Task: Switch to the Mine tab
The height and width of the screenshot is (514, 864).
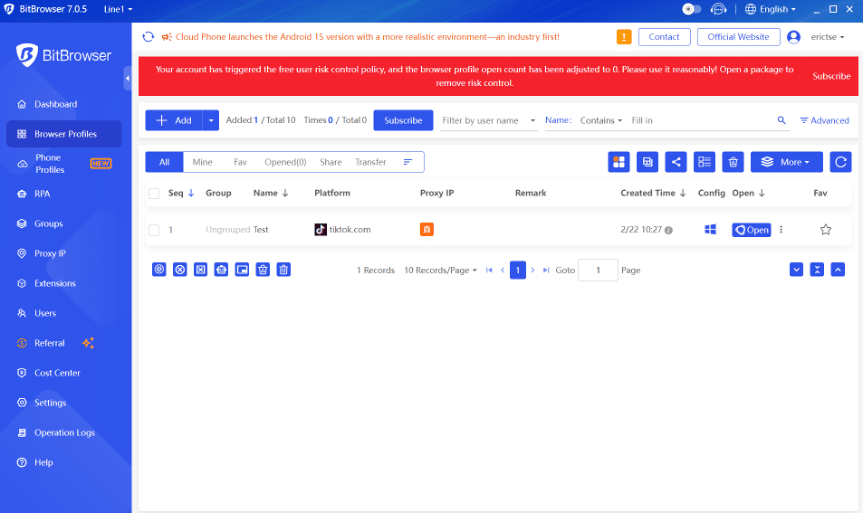Action: pos(202,162)
